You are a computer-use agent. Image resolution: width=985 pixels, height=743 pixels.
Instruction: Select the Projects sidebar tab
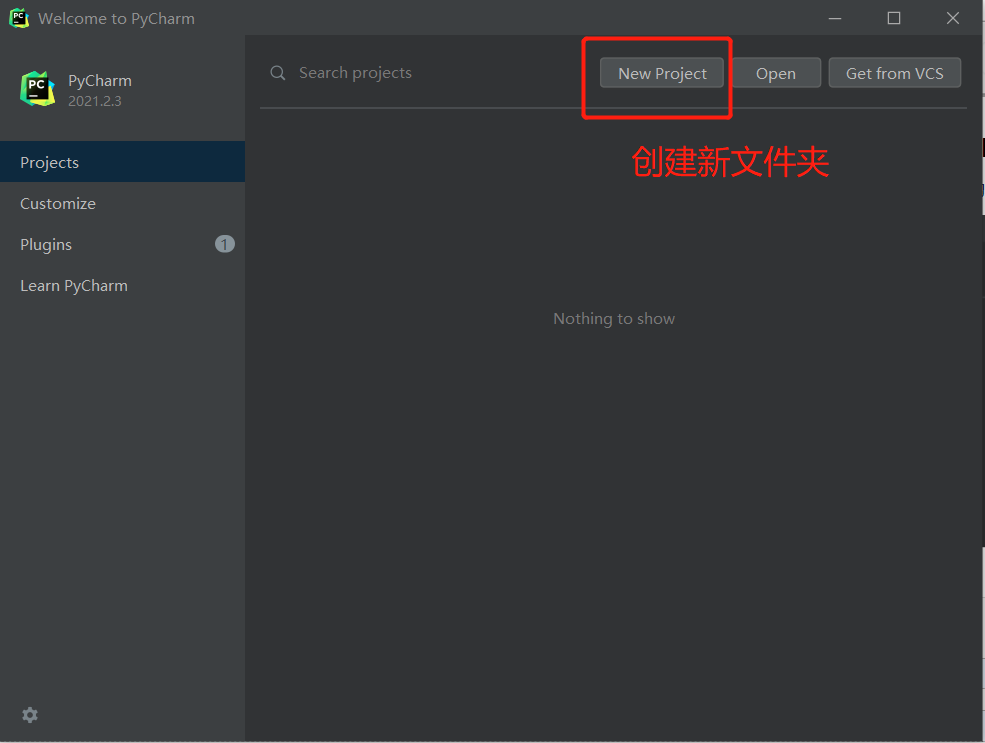pyautogui.click(x=122, y=162)
